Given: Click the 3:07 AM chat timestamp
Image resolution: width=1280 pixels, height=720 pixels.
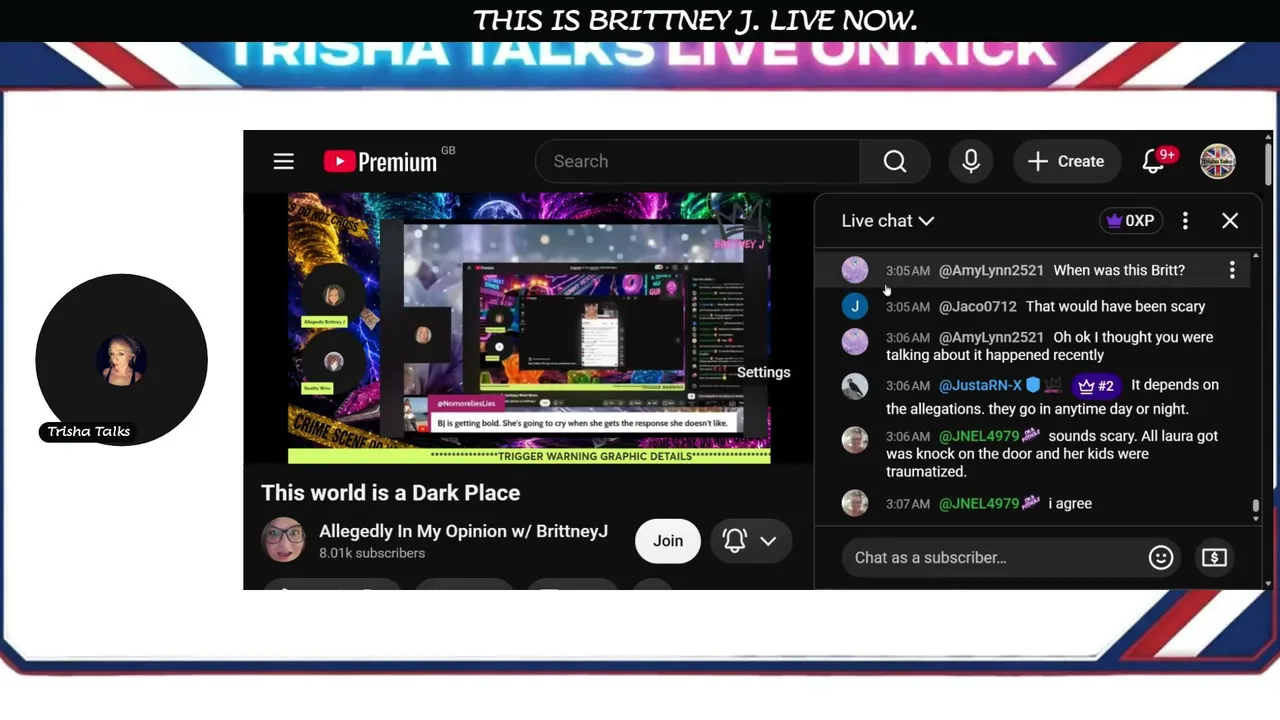Looking at the screenshot, I should [908, 504].
